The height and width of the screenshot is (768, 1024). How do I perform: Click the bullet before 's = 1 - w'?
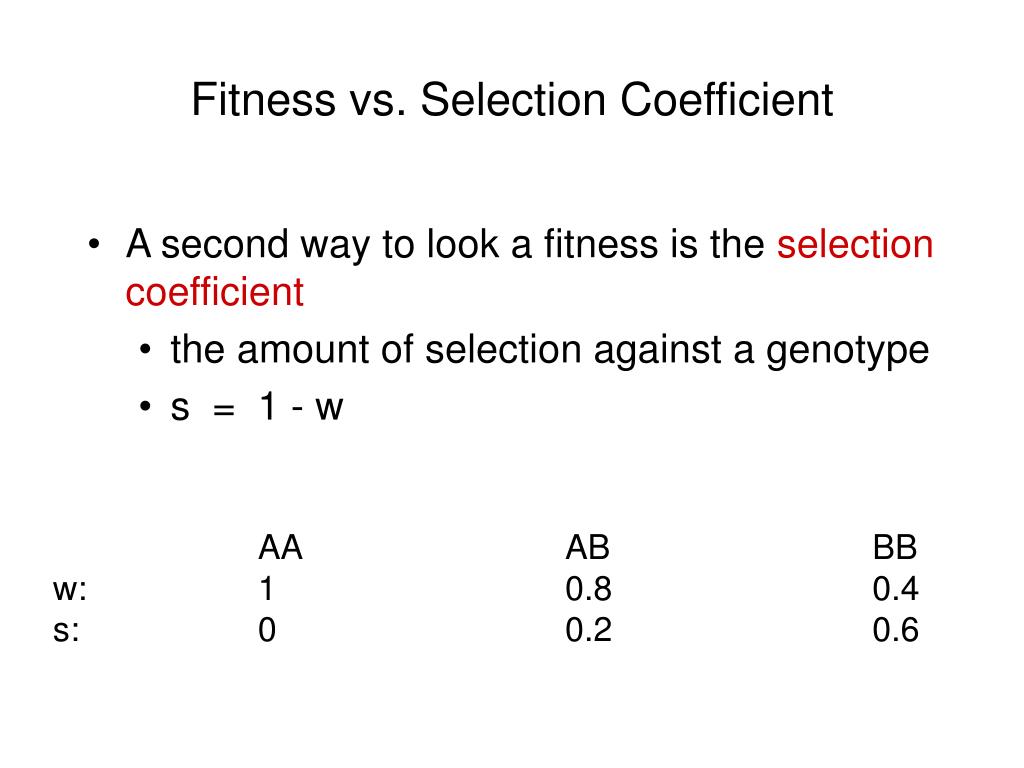click(145, 407)
